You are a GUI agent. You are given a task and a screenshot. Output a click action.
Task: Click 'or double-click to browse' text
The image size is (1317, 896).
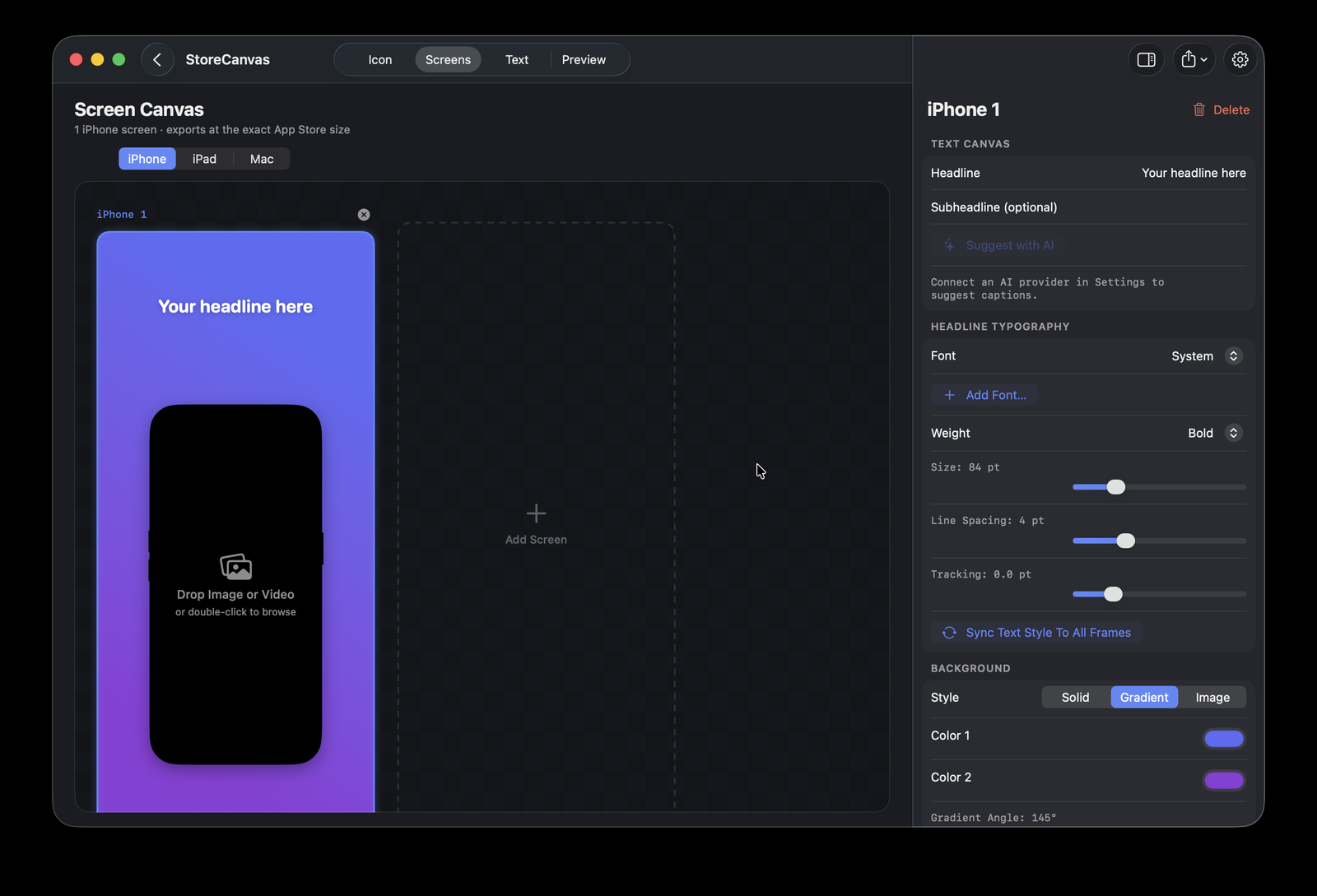pyautogui.click(x=235, y=612)
